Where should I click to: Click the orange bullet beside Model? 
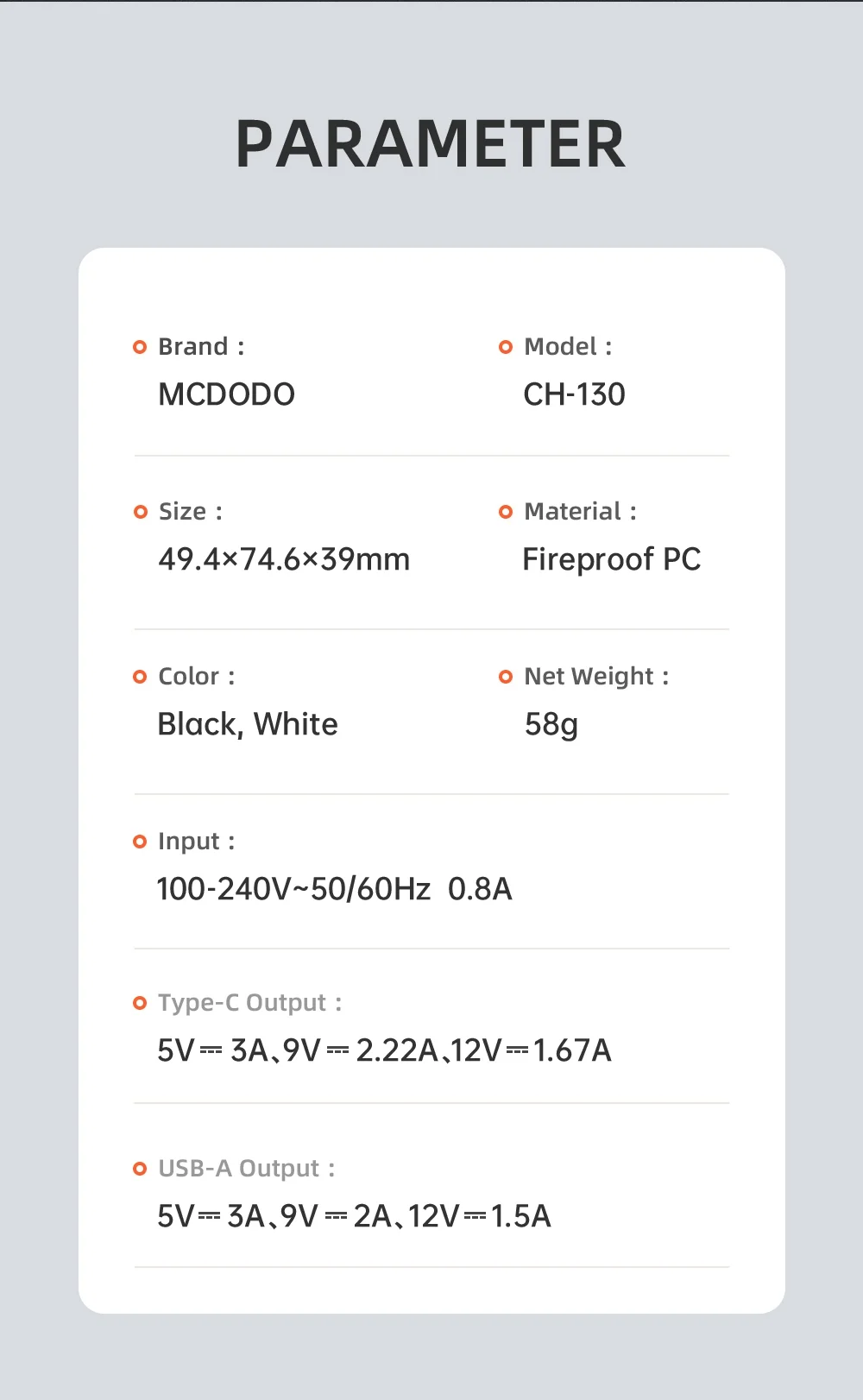point(506,347)
